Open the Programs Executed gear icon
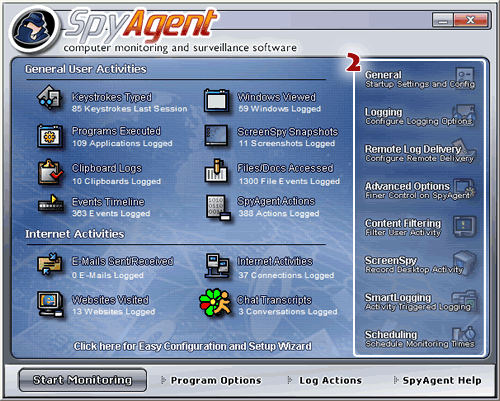Viewport: 500px width, 401px height. click(x=50, y=136)
